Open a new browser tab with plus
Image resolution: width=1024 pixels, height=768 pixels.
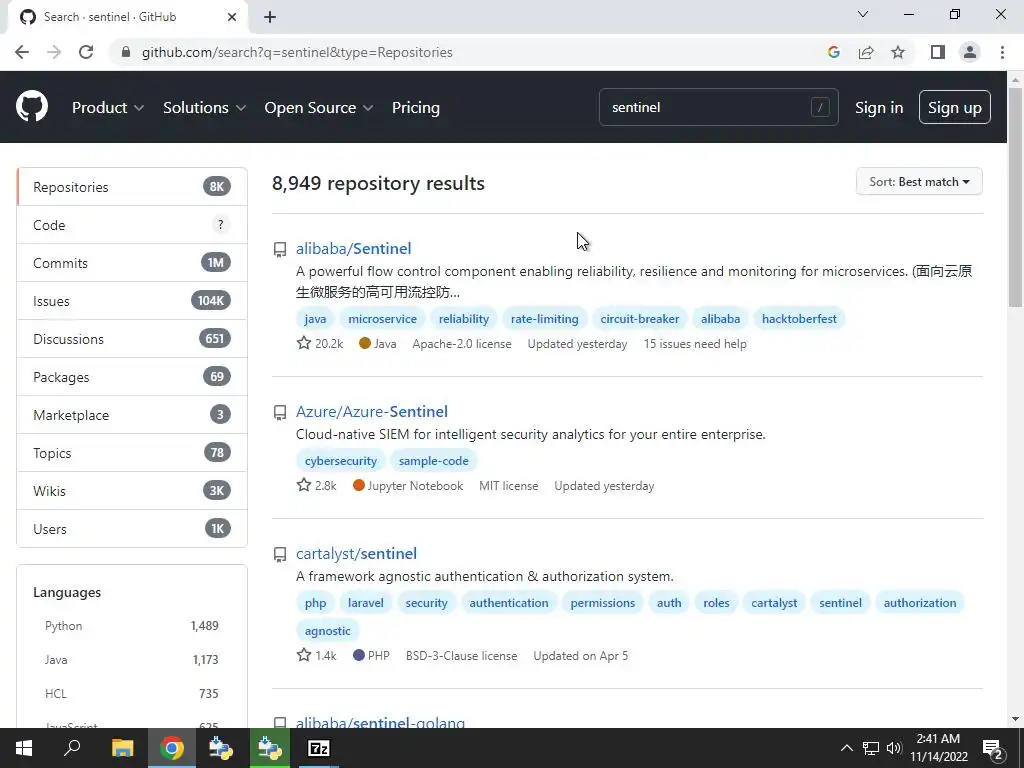(x=270, y=17)
